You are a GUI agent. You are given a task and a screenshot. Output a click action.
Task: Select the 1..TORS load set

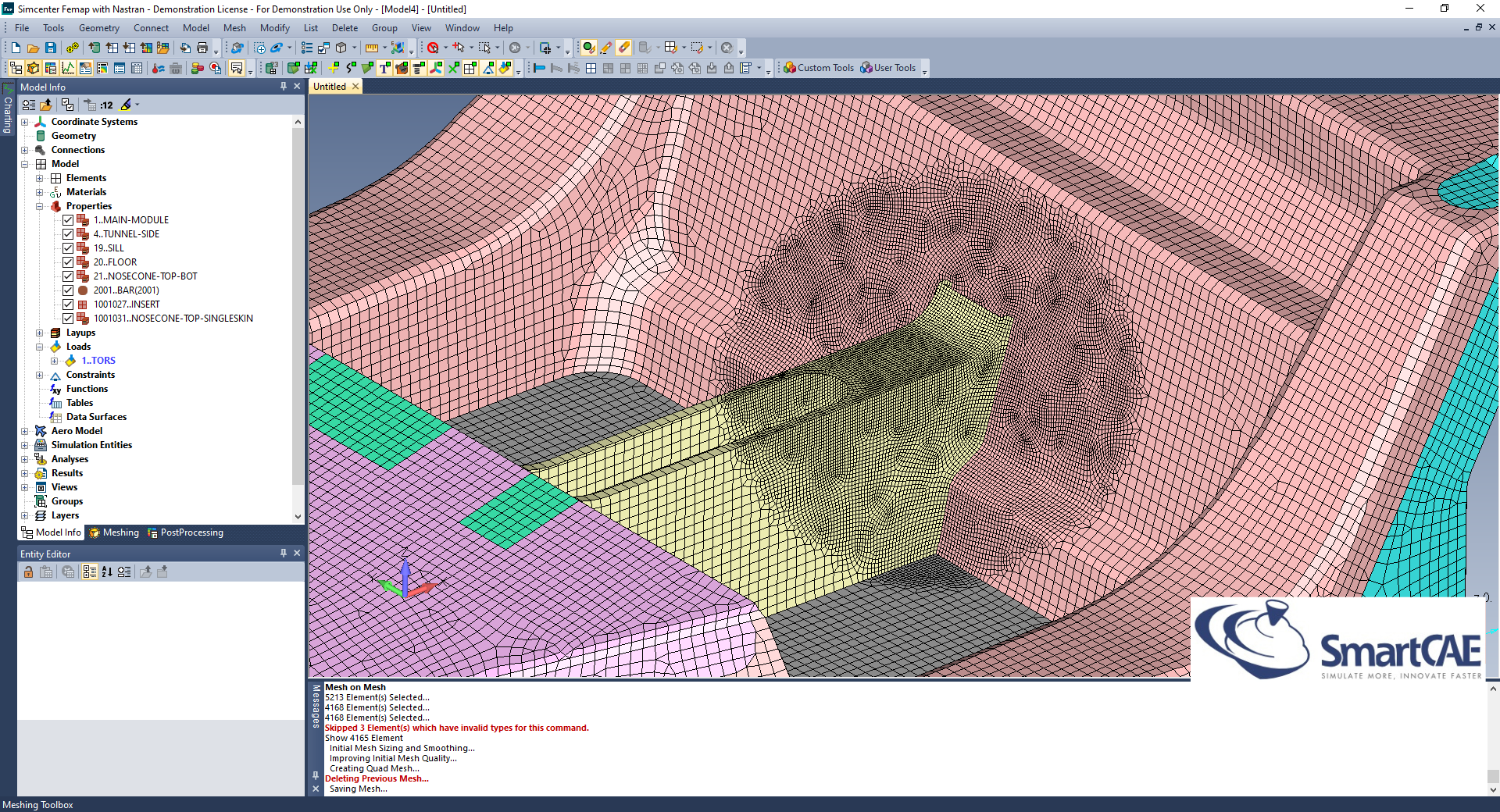point(98,361)
